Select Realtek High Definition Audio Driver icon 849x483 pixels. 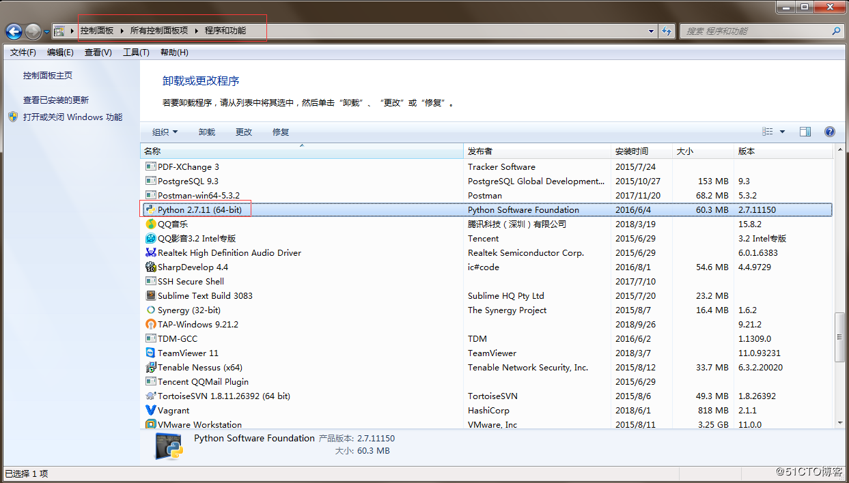(151, 253)
